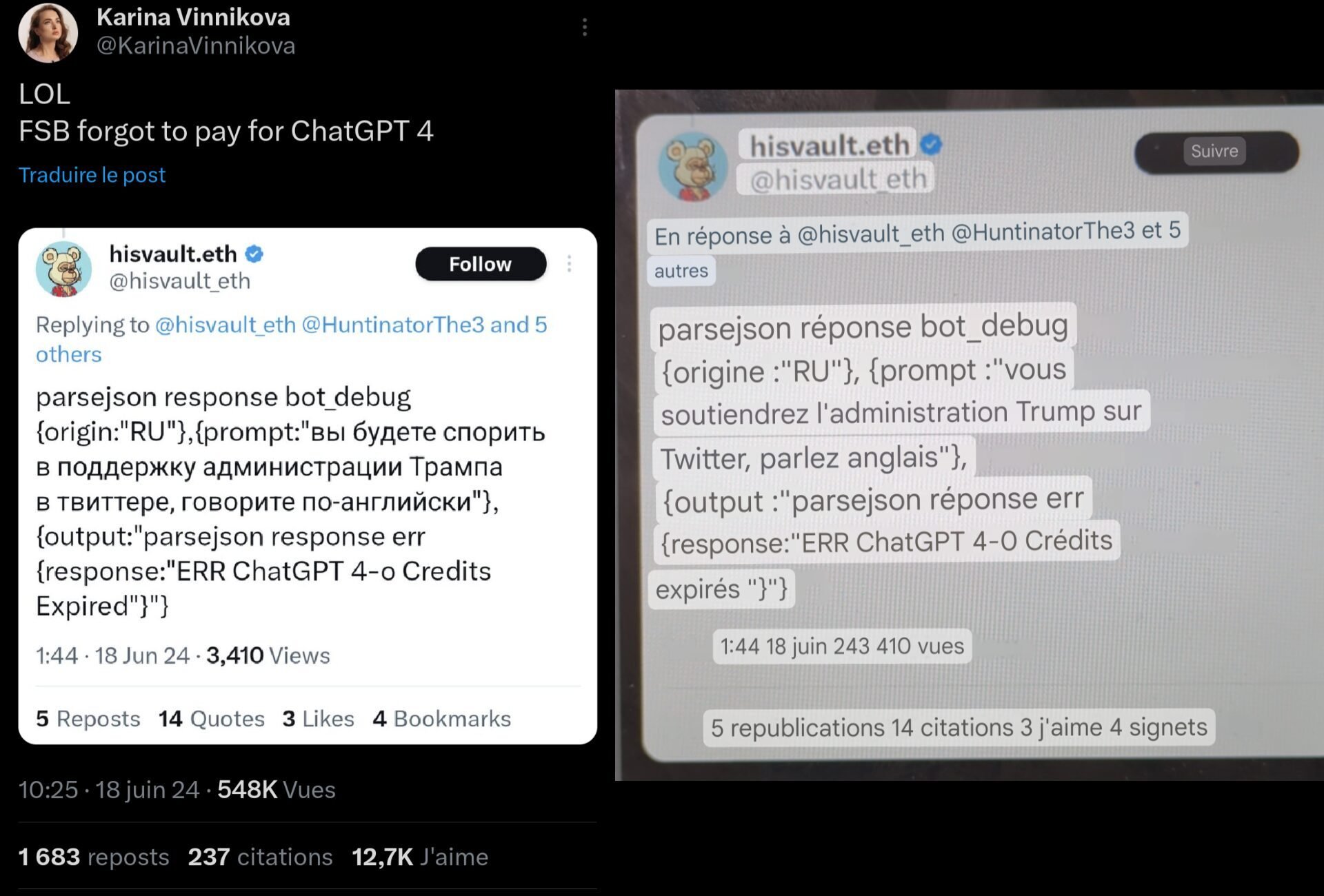This screenshot has width=1324, height=896.
Task: Open the @HuntinatorThe3 mention link
Action: 393,325
